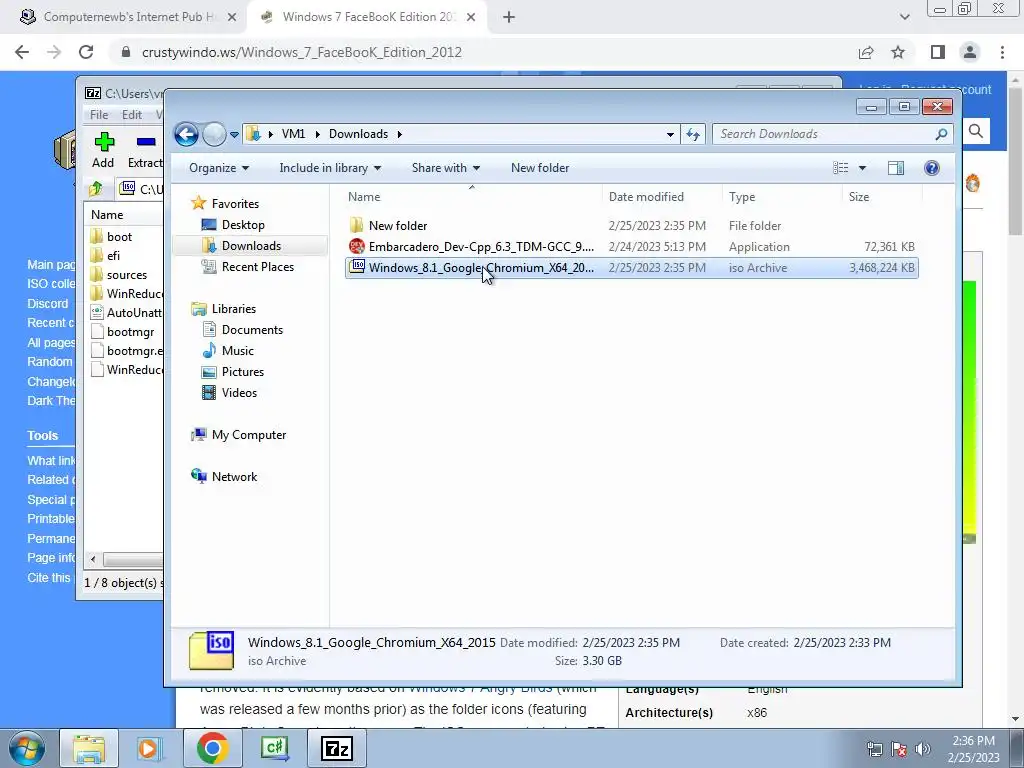Image resolution: width=1024 pixels, height=768 pixels.
Task: Open Chrome side panel icon
Action: click(938, 52)
